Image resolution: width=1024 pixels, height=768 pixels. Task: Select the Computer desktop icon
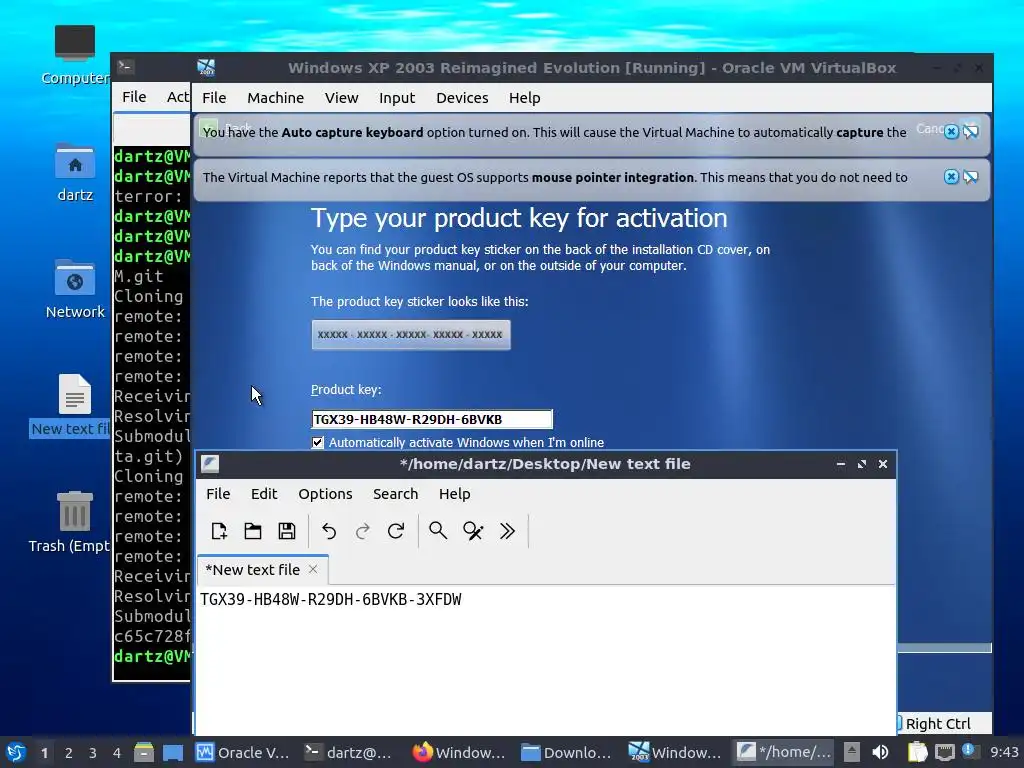[x=74, y=55]
